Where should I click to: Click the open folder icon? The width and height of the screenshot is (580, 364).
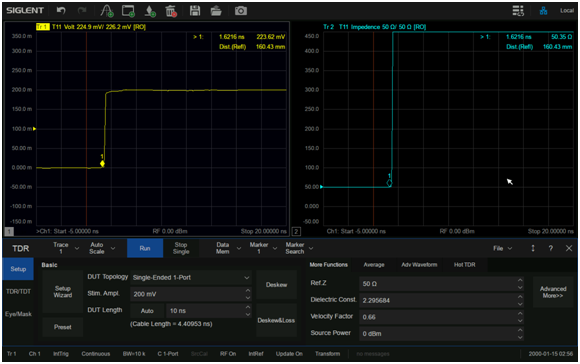pyautogui.click(x=216, y=11)
